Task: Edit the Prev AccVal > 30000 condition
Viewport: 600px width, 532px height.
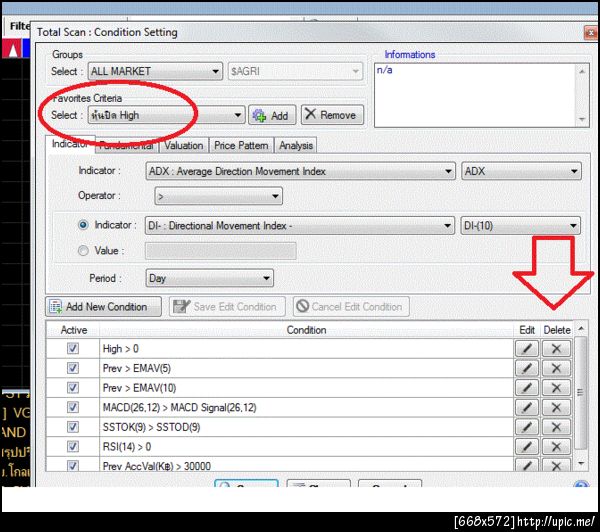Action: pyautogui.click(x=527, y=465)
